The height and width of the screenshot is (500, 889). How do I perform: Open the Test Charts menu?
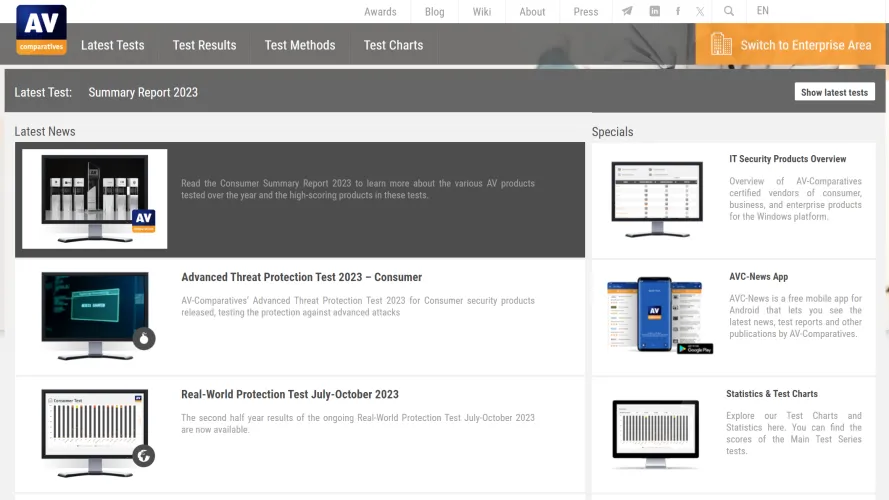[x=393, y=45]
